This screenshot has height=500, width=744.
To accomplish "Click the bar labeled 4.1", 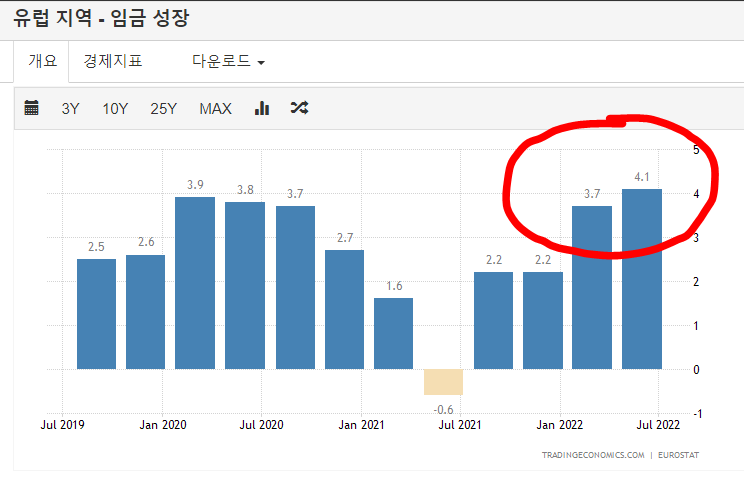I will (642, 279).
